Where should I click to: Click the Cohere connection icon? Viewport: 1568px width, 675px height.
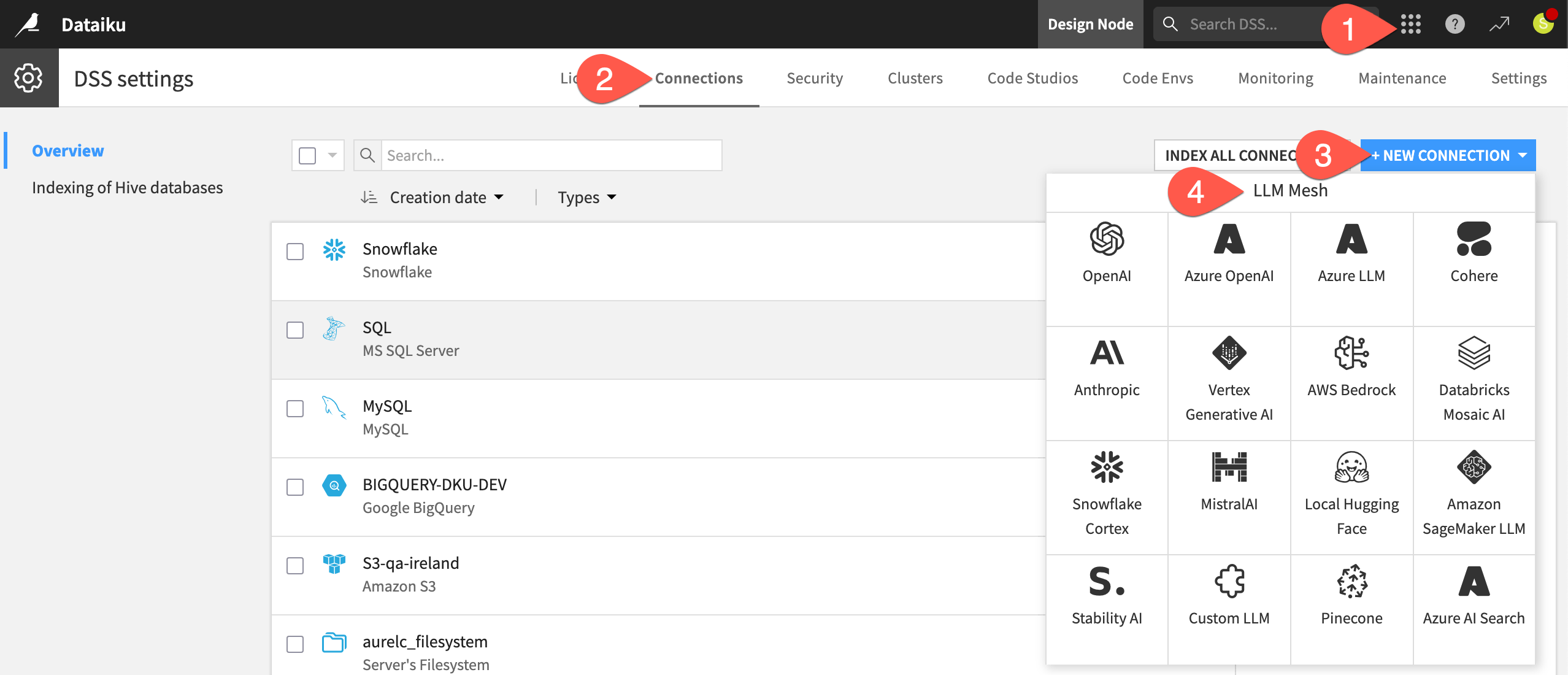[x=1474, y=239]
